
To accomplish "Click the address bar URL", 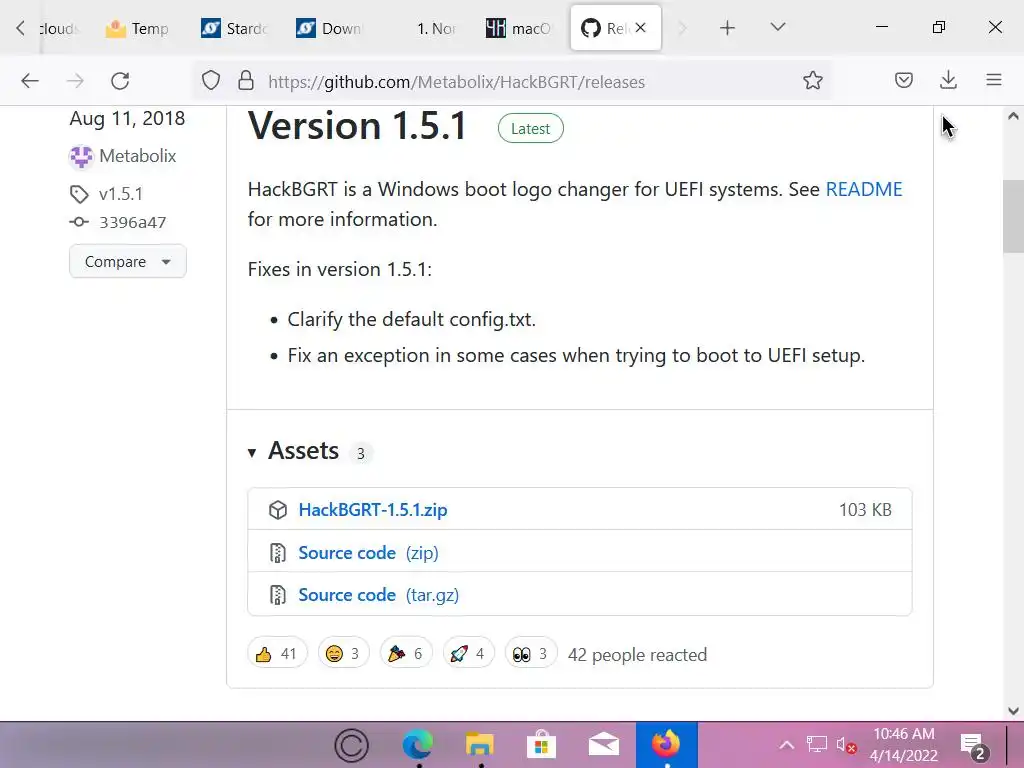I will [456, 82].
